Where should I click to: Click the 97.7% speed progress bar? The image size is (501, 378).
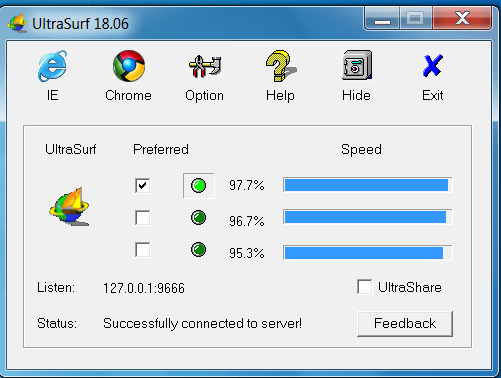tap(368, 185)
